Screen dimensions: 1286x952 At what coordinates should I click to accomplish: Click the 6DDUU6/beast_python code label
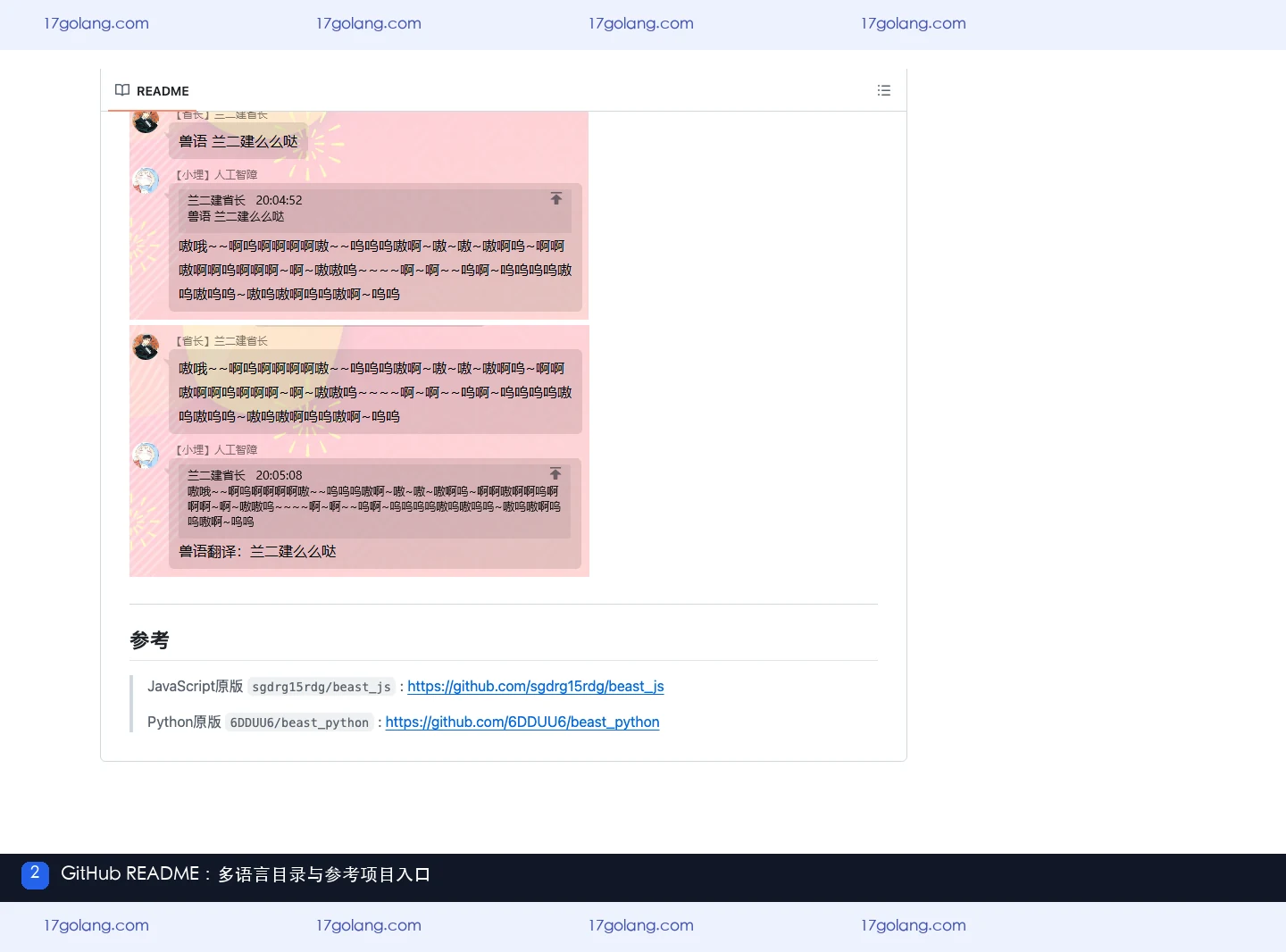pos(299,722)
